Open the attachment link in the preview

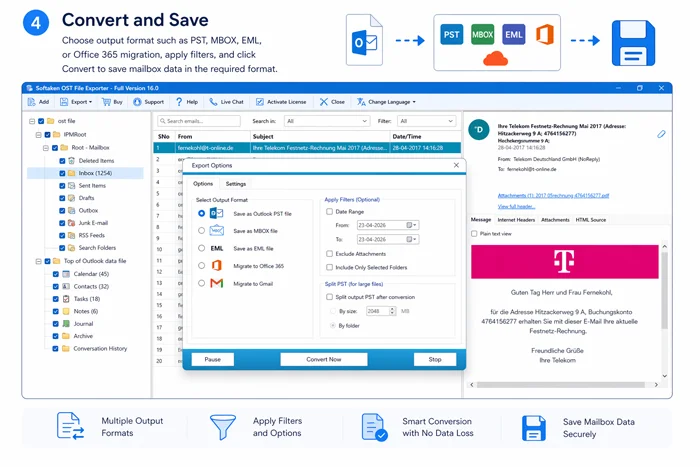[x=553, y=196]
